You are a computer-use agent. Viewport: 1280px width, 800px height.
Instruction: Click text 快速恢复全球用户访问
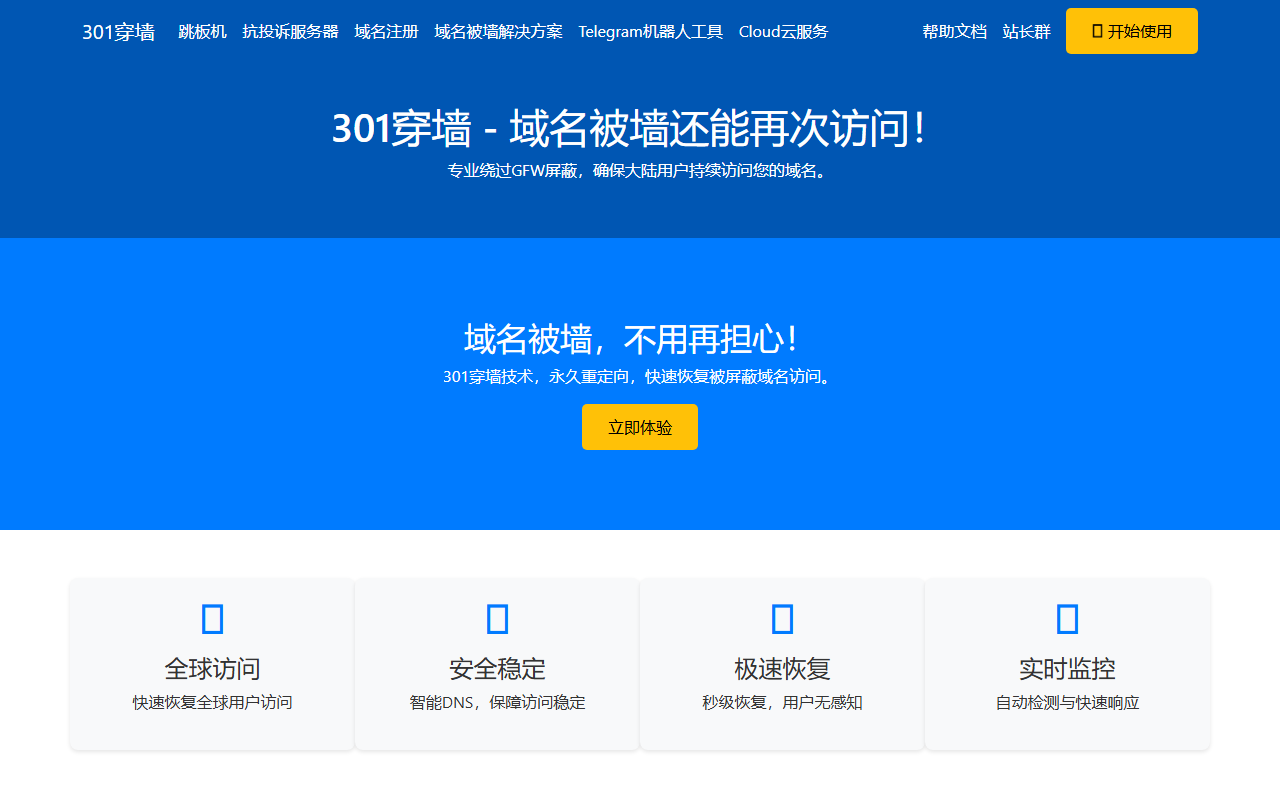212,702
